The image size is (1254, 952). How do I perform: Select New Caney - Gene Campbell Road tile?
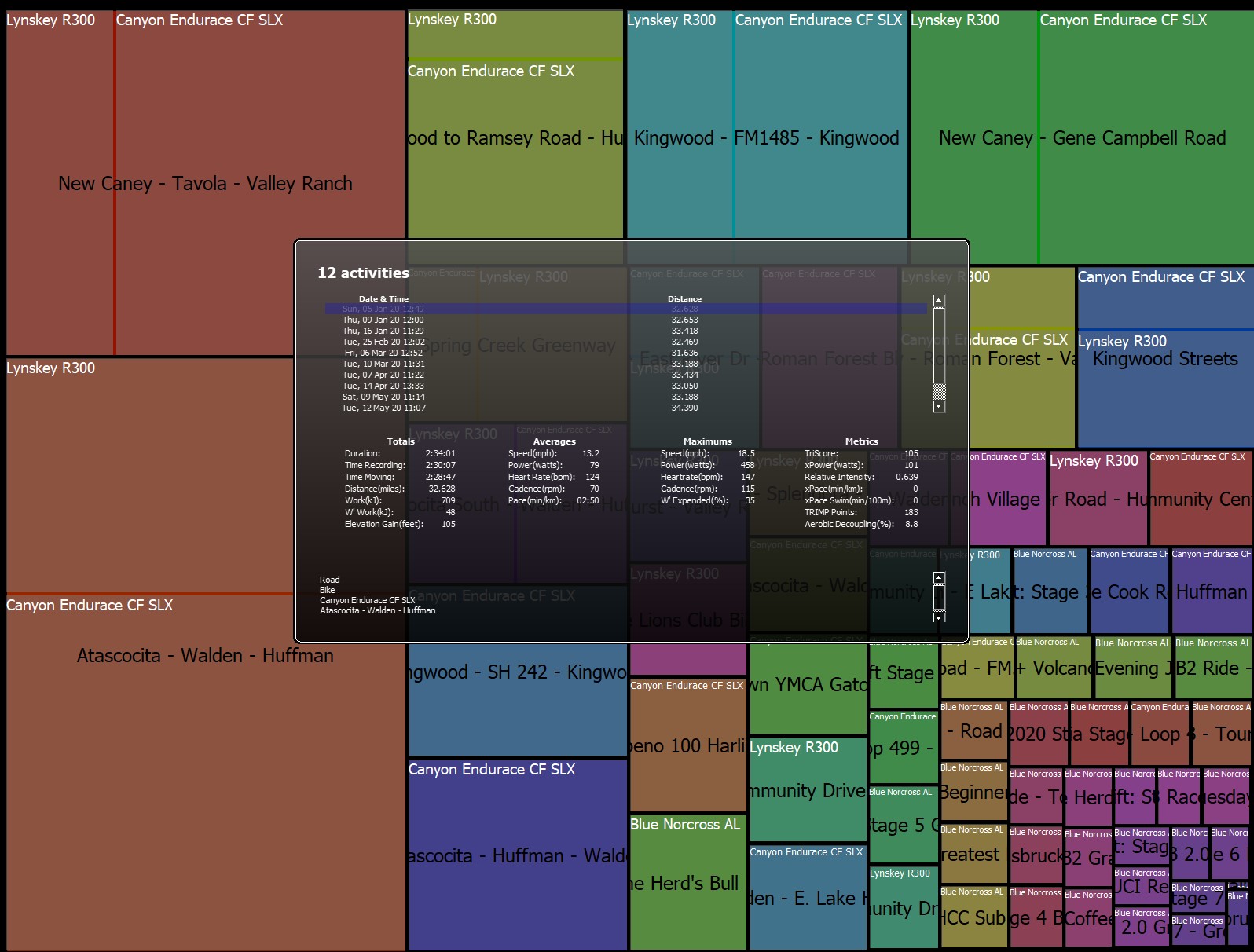[1082, 137]
